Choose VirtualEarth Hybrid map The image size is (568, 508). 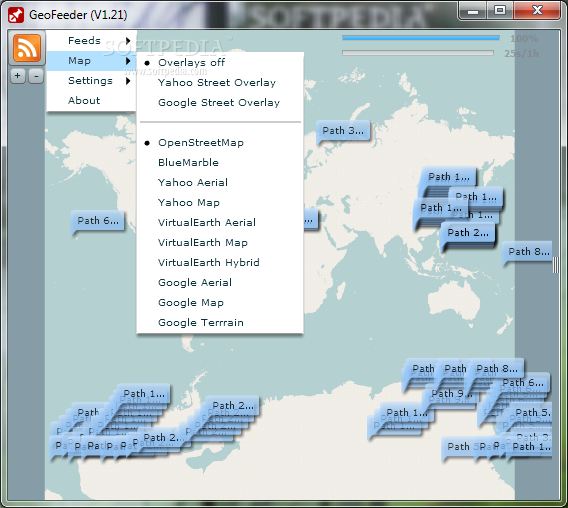click(220, 263)
